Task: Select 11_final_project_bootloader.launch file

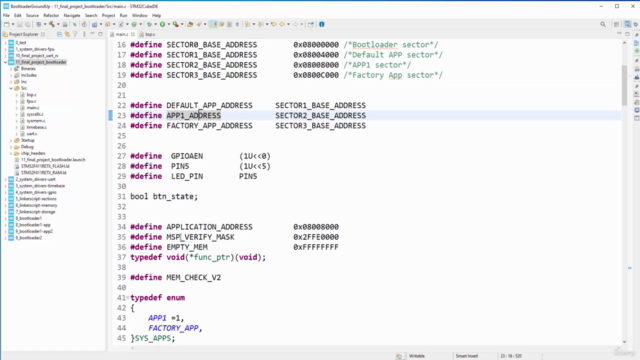Action: [x=53, y=160]
